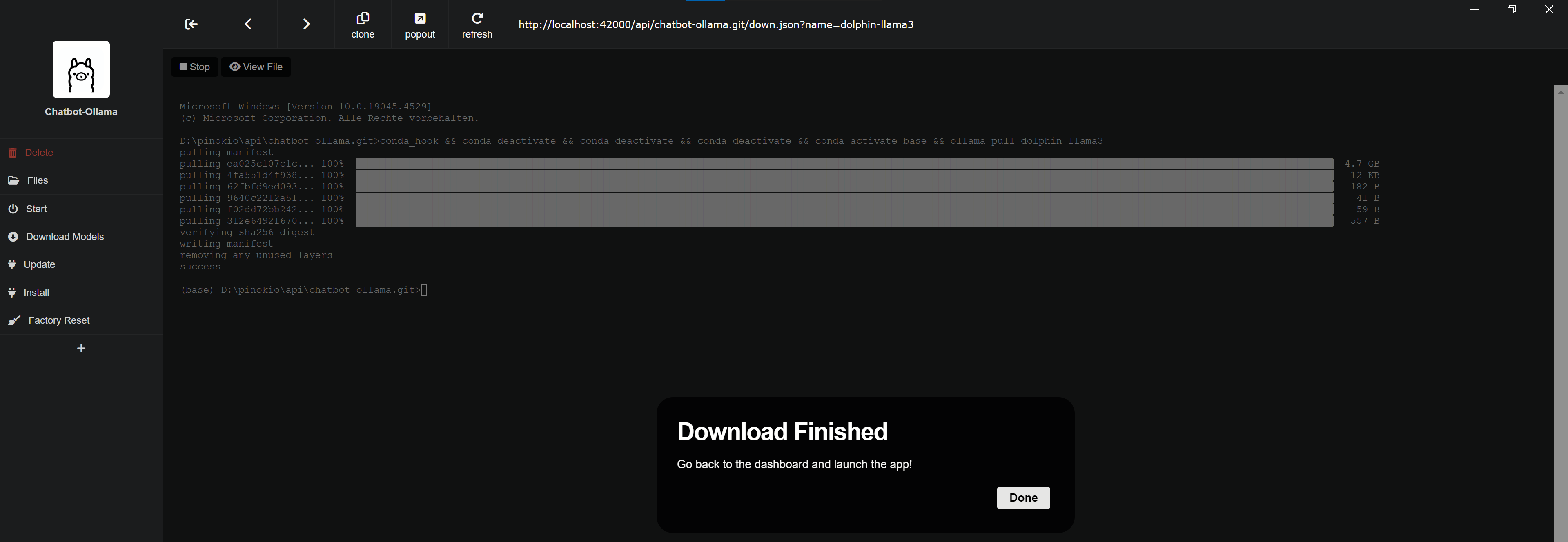Clone the current tab
The height and width of the screenshot is (542, 1568).
(363, 25)
